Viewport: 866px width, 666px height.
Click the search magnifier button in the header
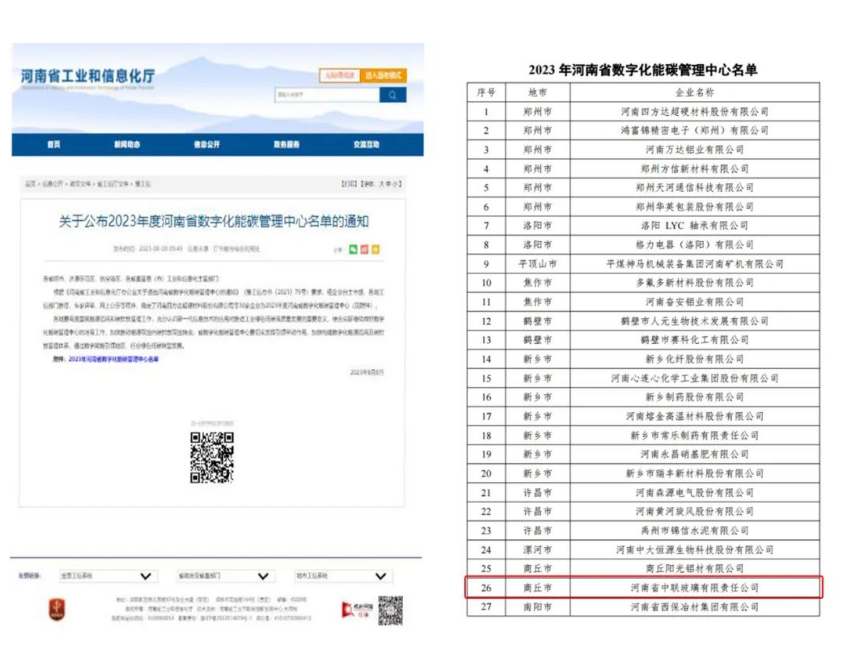point(393,95)
